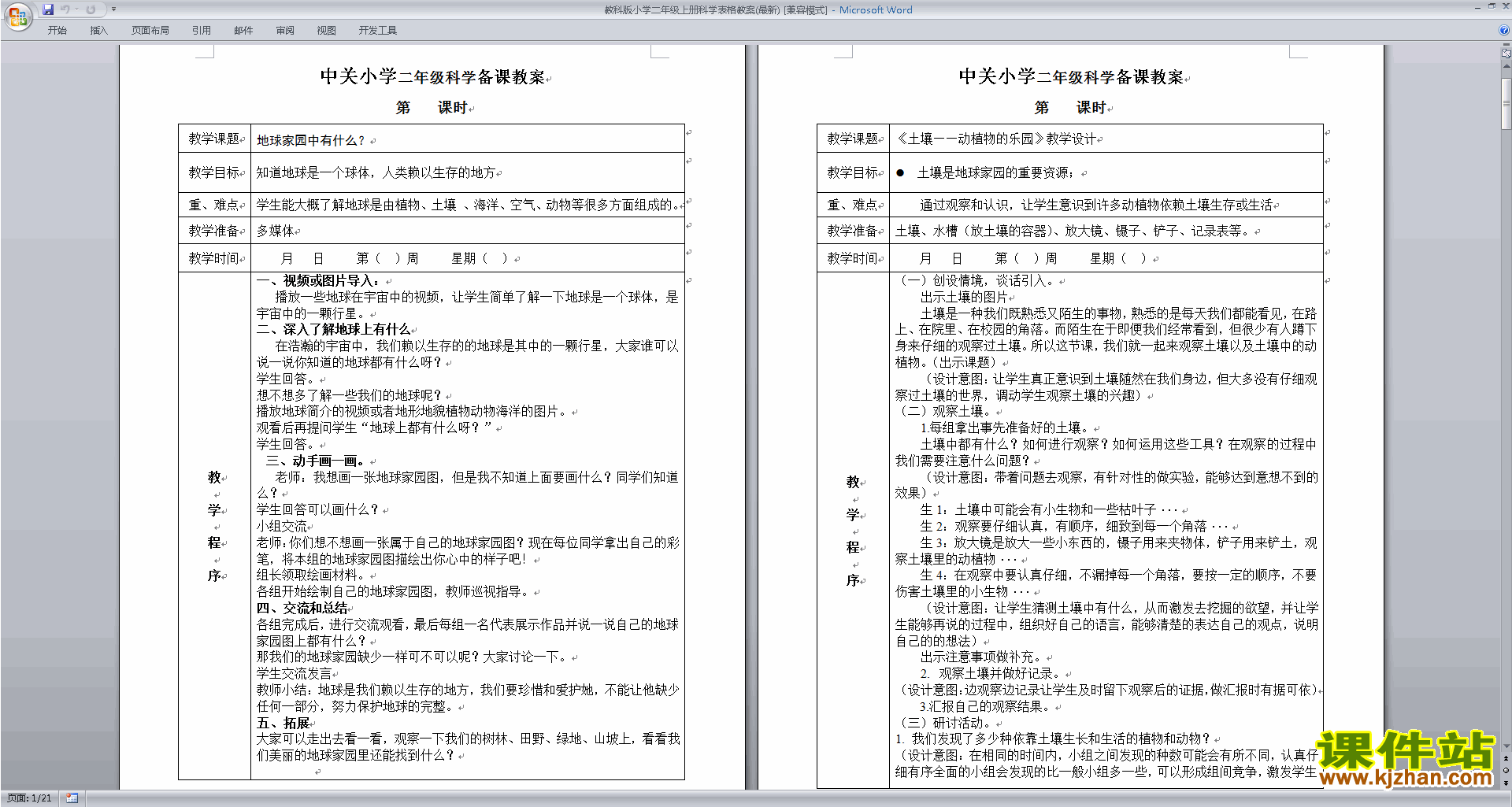1512x807 pixels.
Task: Click the heading 五、拓展
Action: pos(283,723)
